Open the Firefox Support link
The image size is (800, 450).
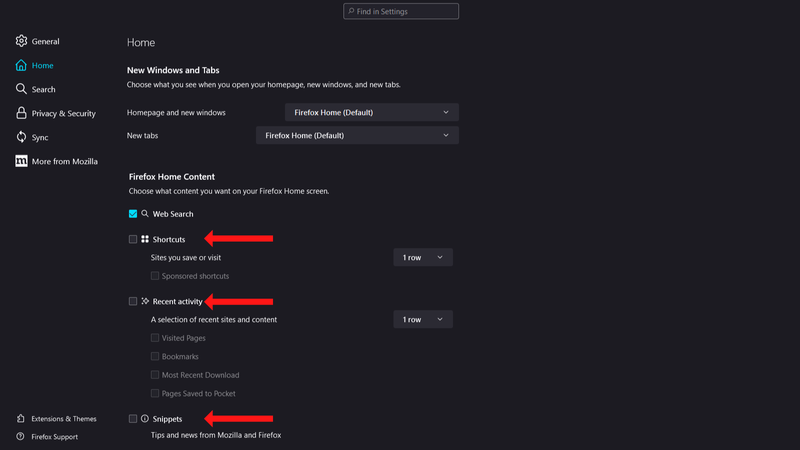pyautogui.click(x=54, y=437)
